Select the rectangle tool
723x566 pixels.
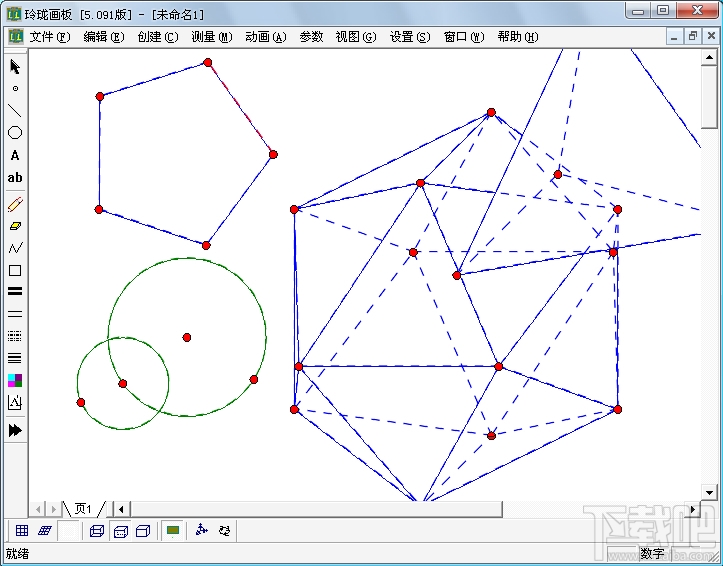pyautogui.click(x=15, y=270)
